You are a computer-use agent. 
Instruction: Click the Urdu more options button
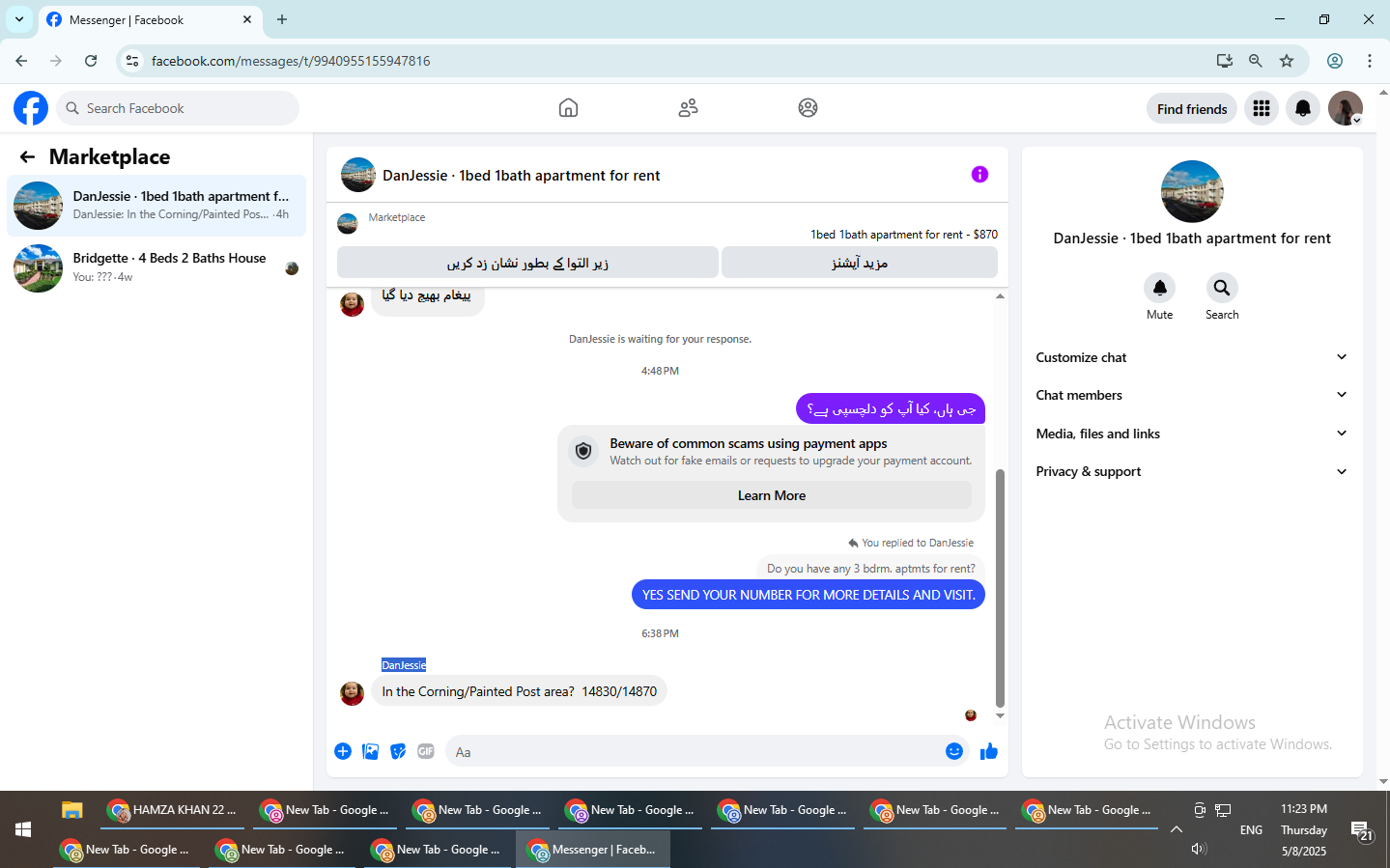pyautogui.click(x=860, y=263)
